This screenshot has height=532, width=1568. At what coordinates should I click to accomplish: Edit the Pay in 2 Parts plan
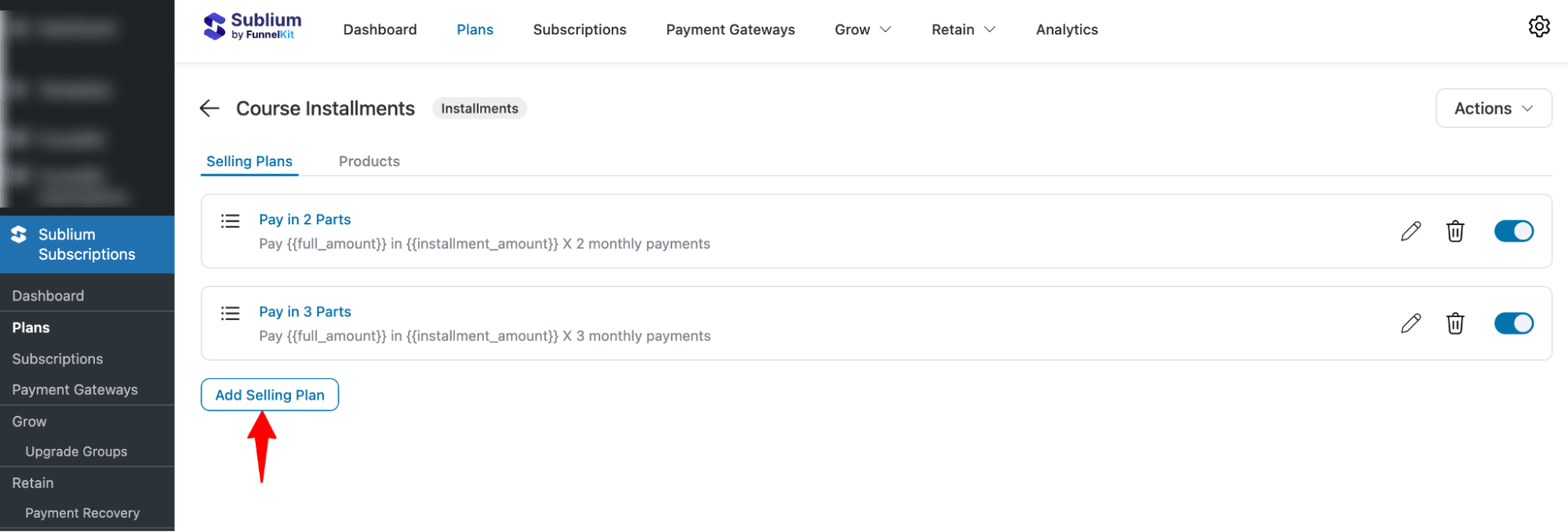(x=1410, y=231)
